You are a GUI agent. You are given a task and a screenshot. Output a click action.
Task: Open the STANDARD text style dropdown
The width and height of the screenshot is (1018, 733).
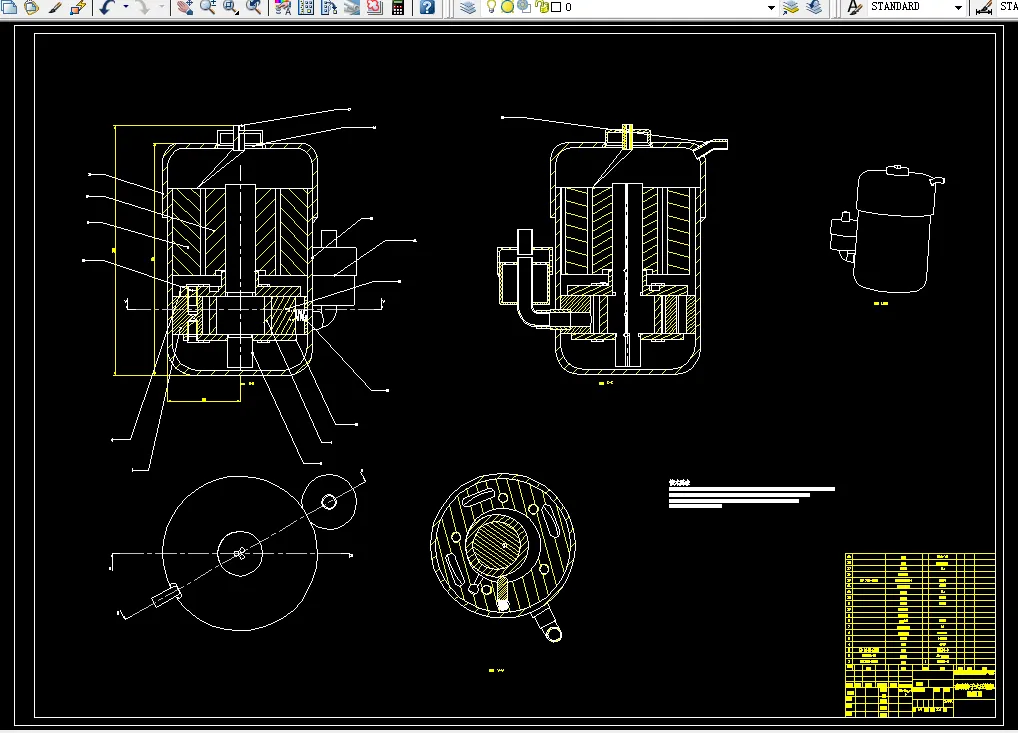[x=958, y=7]
